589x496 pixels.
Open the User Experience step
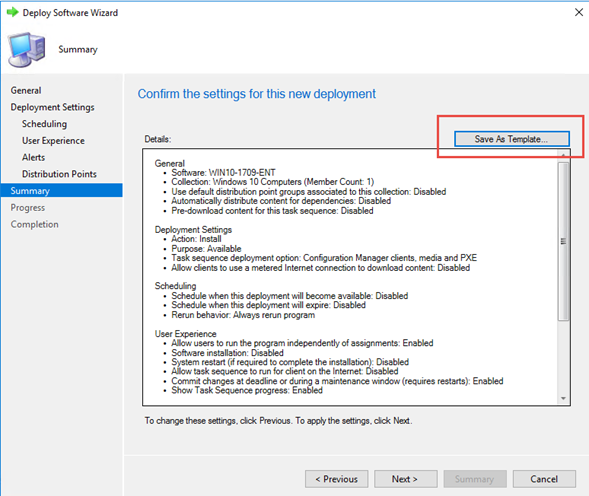point(53,141)
